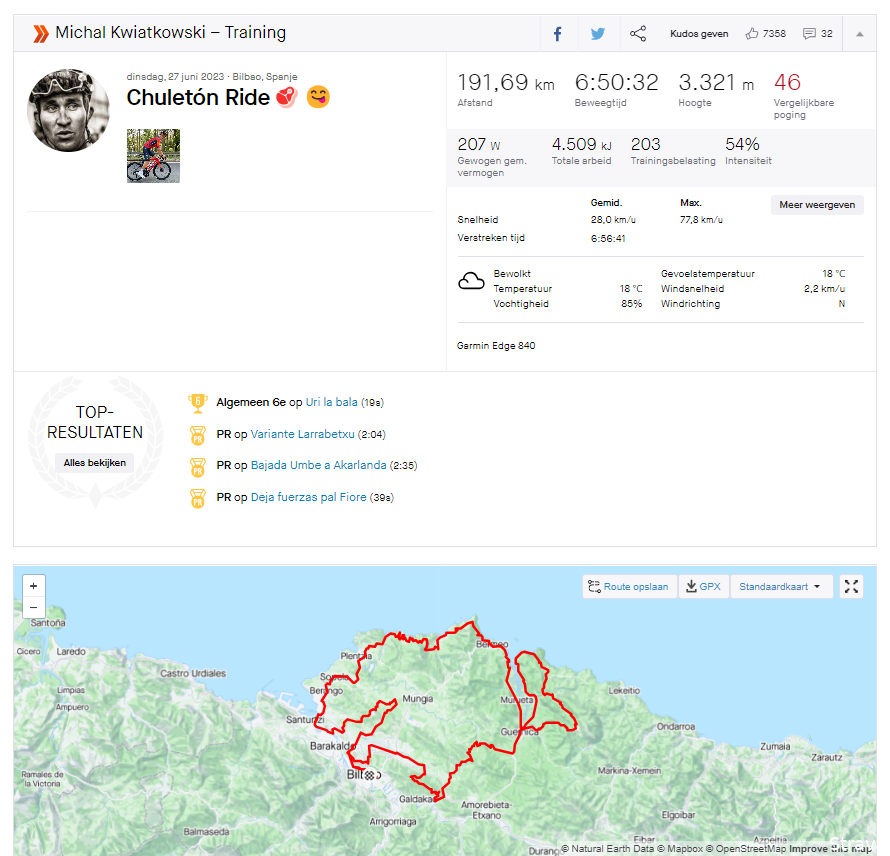Open the Variante Larrabetxu segment link
The image size is (890, 856).
pos(302,434)
